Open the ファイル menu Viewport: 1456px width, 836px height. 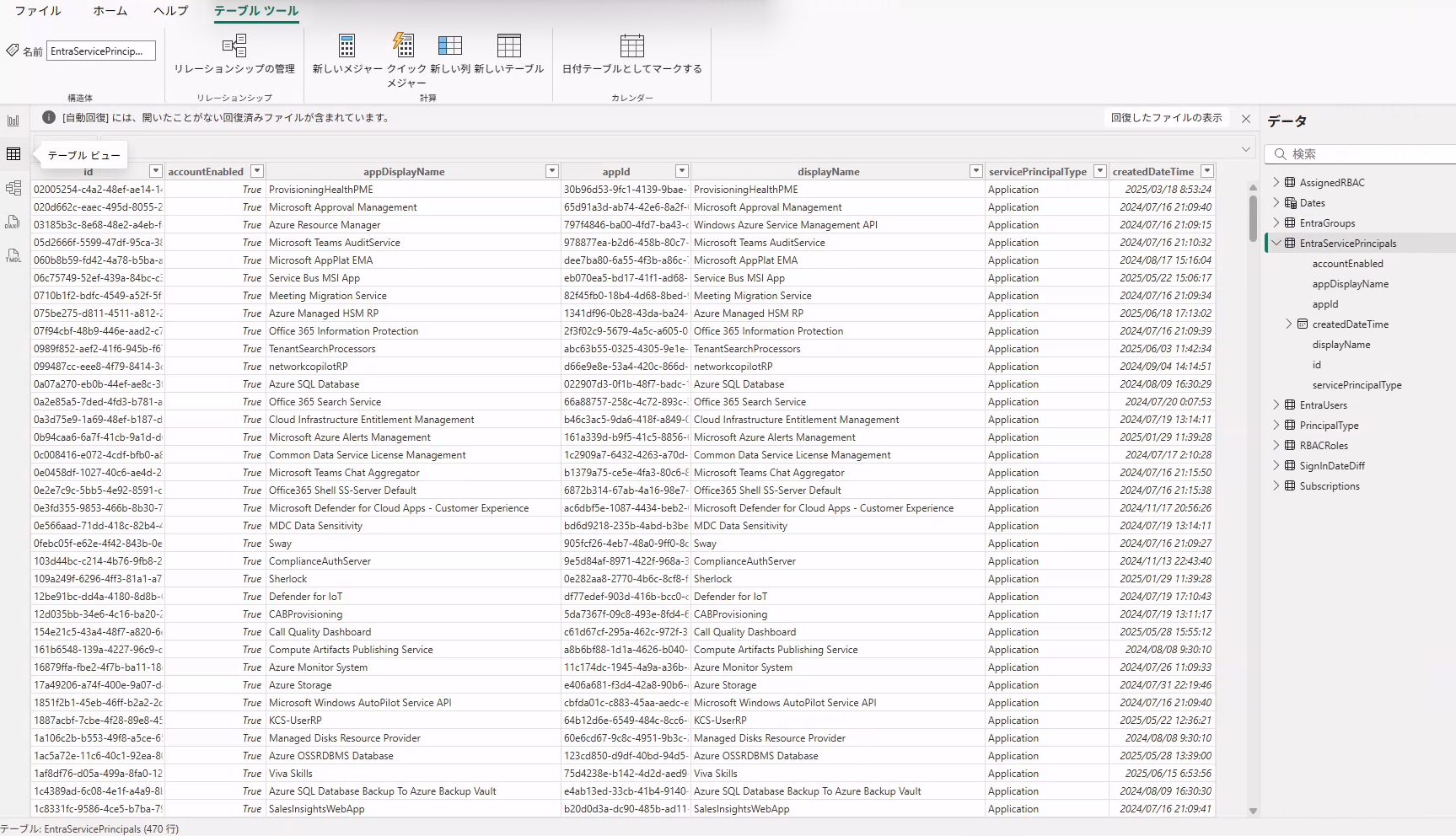click(x=37, y=11)
